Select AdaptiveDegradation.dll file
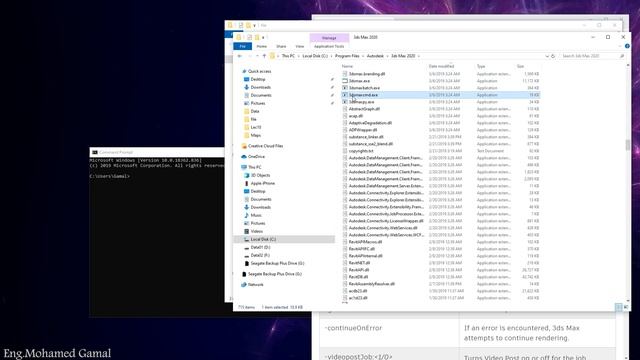This screenshot has height=360, width=640. (370, 123)
